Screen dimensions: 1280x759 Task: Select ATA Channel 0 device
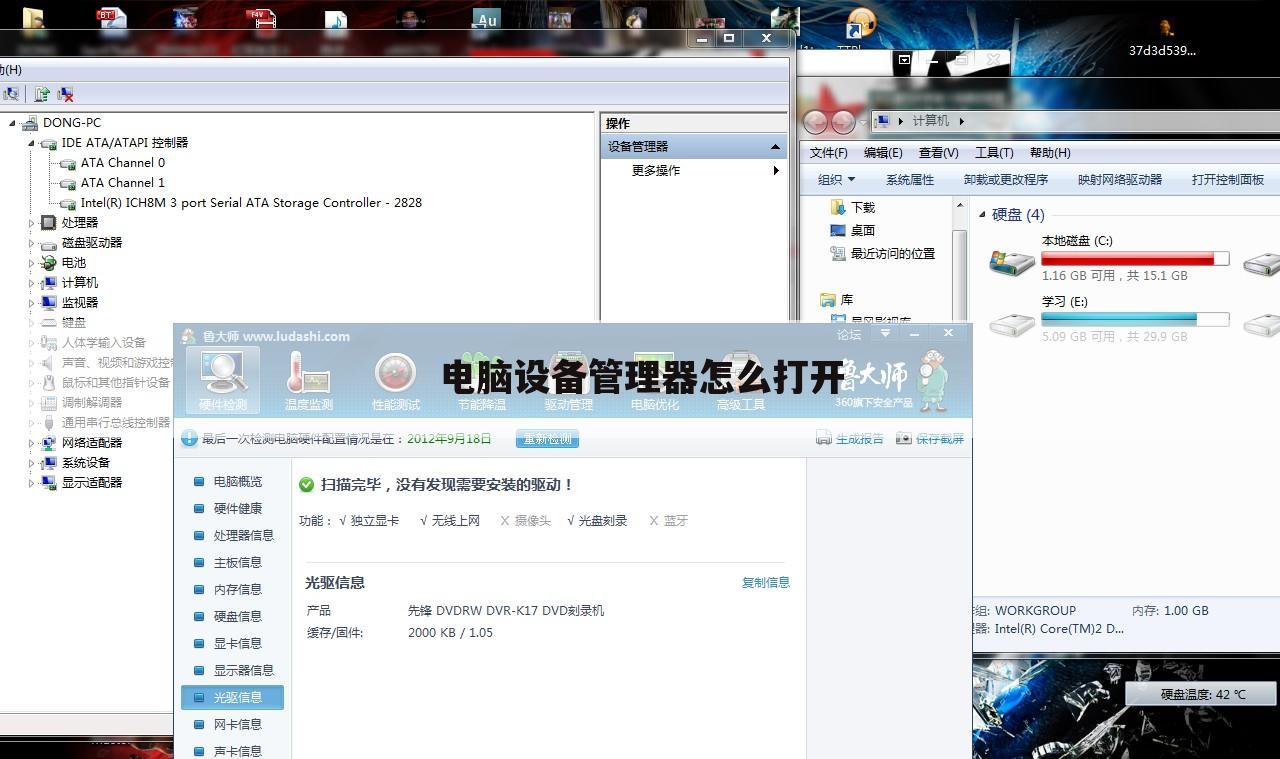pyautogui.click(x=122, y=163)
